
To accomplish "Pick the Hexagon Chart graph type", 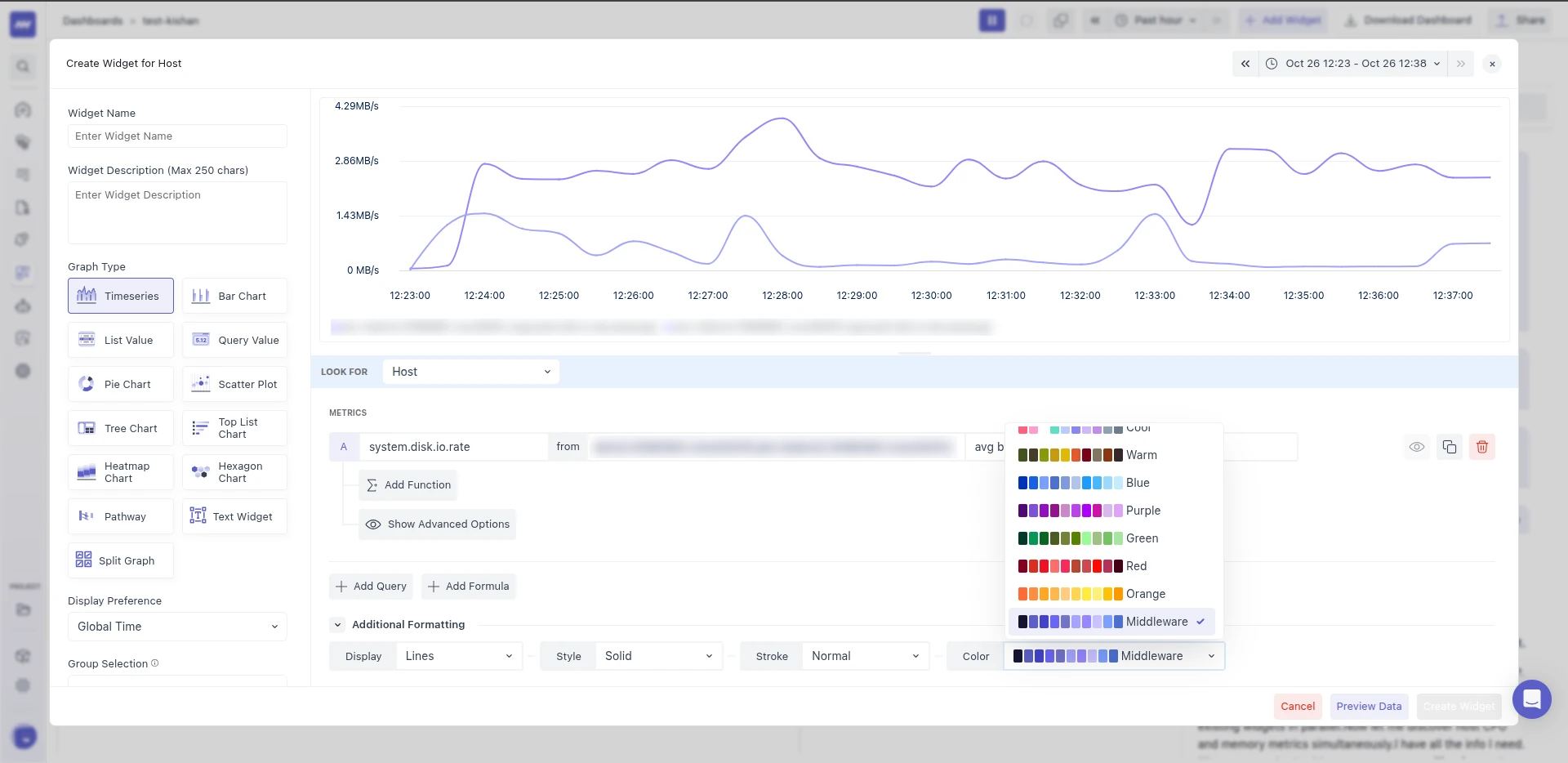I will [234, 472].
